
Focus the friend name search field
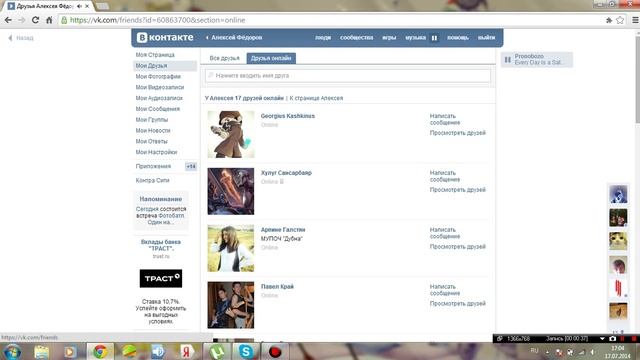point(348,76)
